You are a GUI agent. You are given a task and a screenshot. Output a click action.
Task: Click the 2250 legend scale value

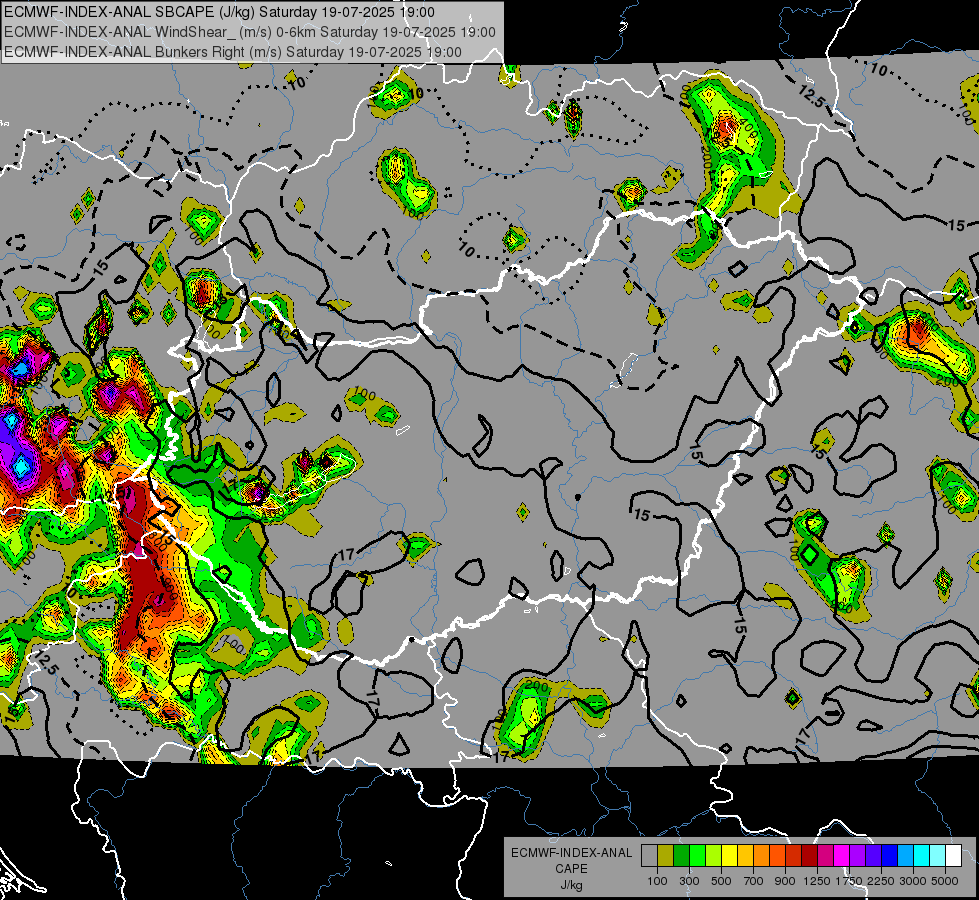click(881, 881)
